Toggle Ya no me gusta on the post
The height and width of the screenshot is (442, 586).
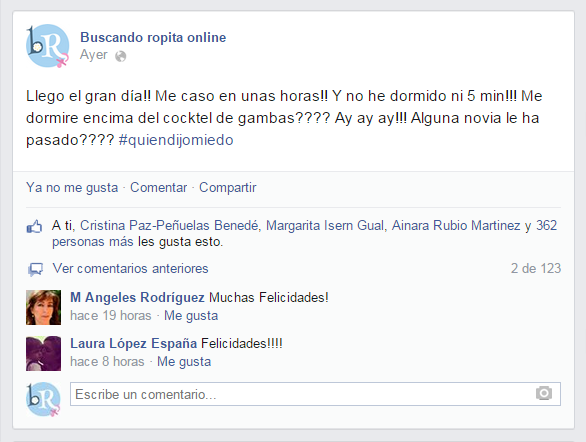(x=72, y=188)
